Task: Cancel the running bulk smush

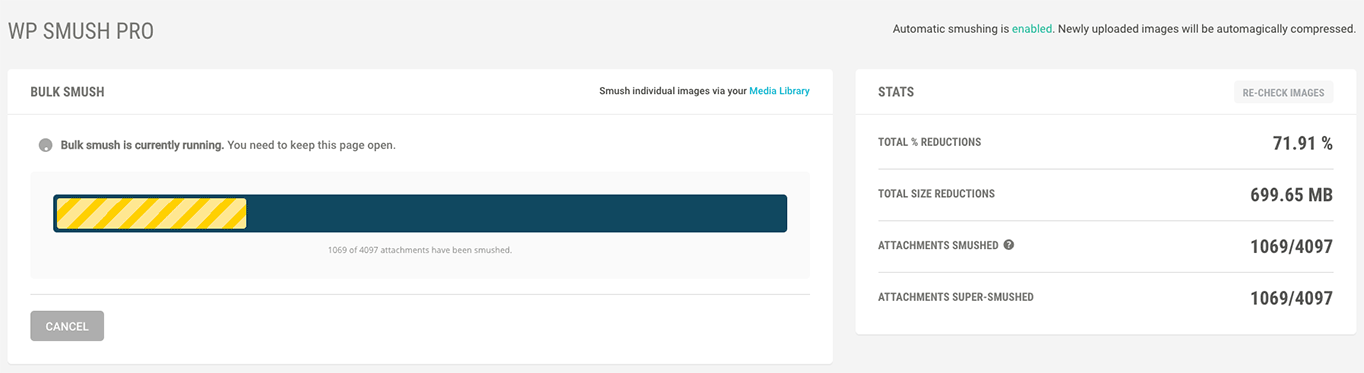Action: [67, 326]
